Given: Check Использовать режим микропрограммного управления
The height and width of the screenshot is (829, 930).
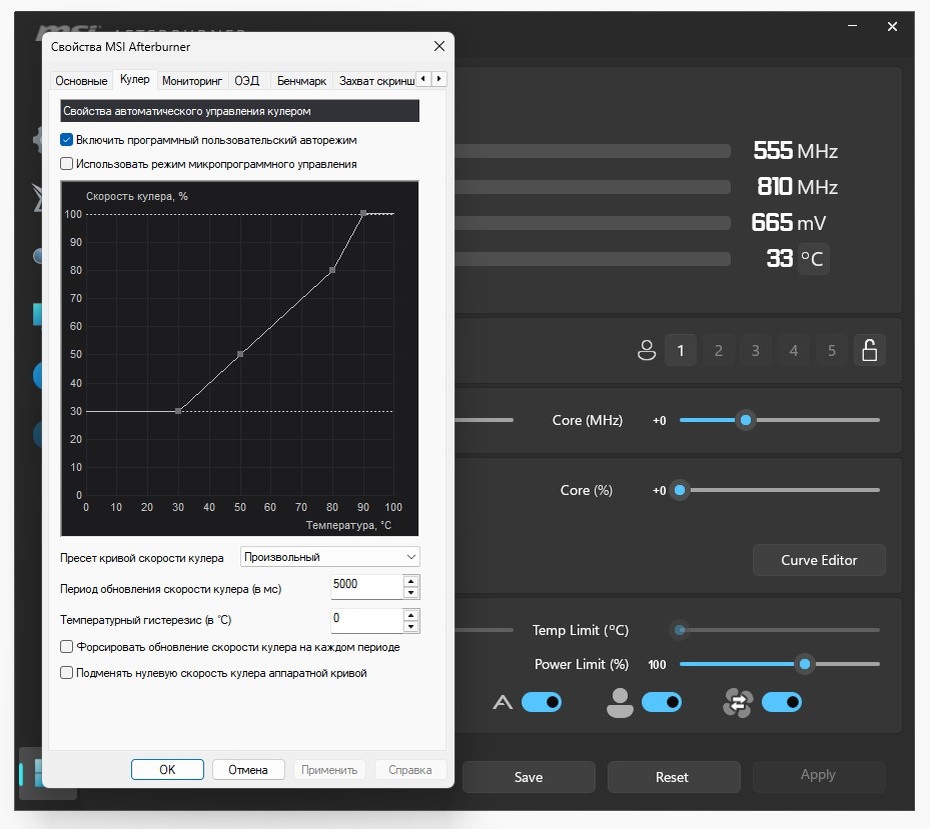Looking at the screenshot, I should 66,164.
